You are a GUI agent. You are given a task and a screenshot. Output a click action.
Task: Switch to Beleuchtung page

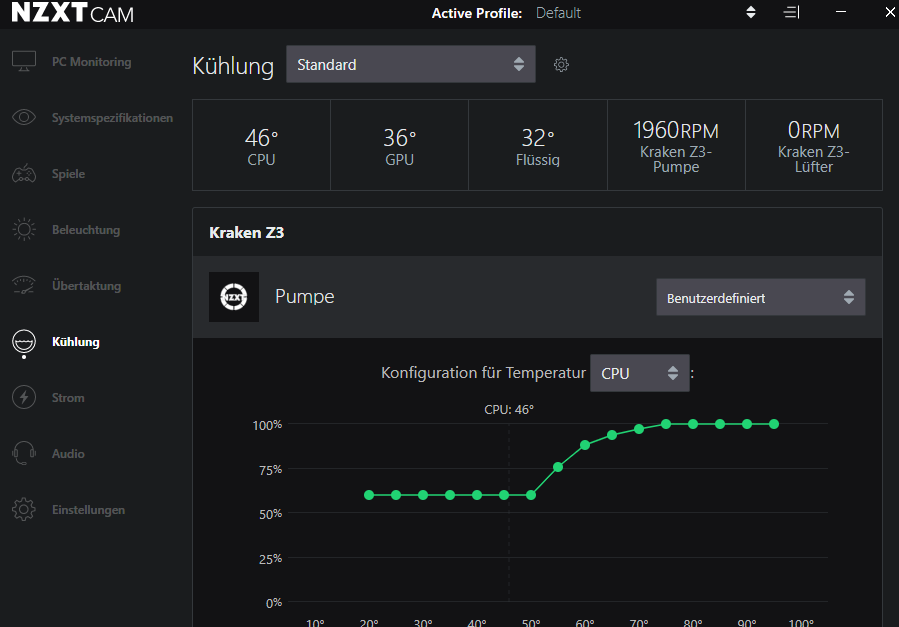point(86,230)
